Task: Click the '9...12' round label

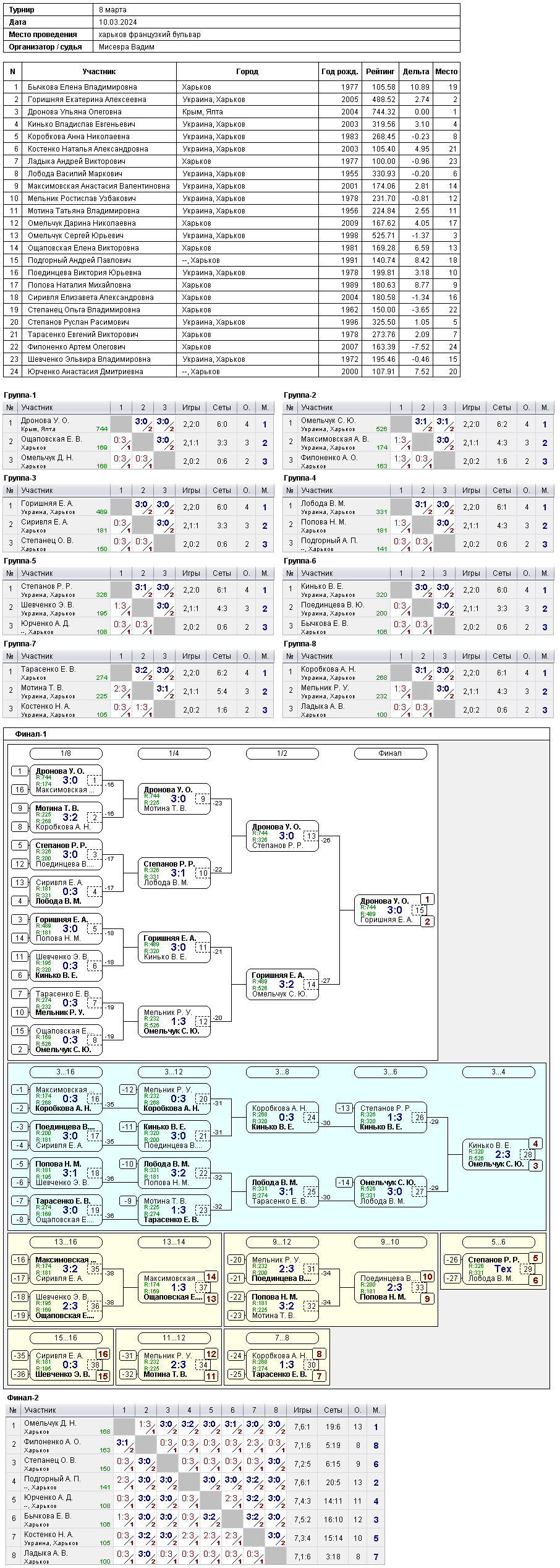Action: pyautogui.click(x=282, y=1242)
